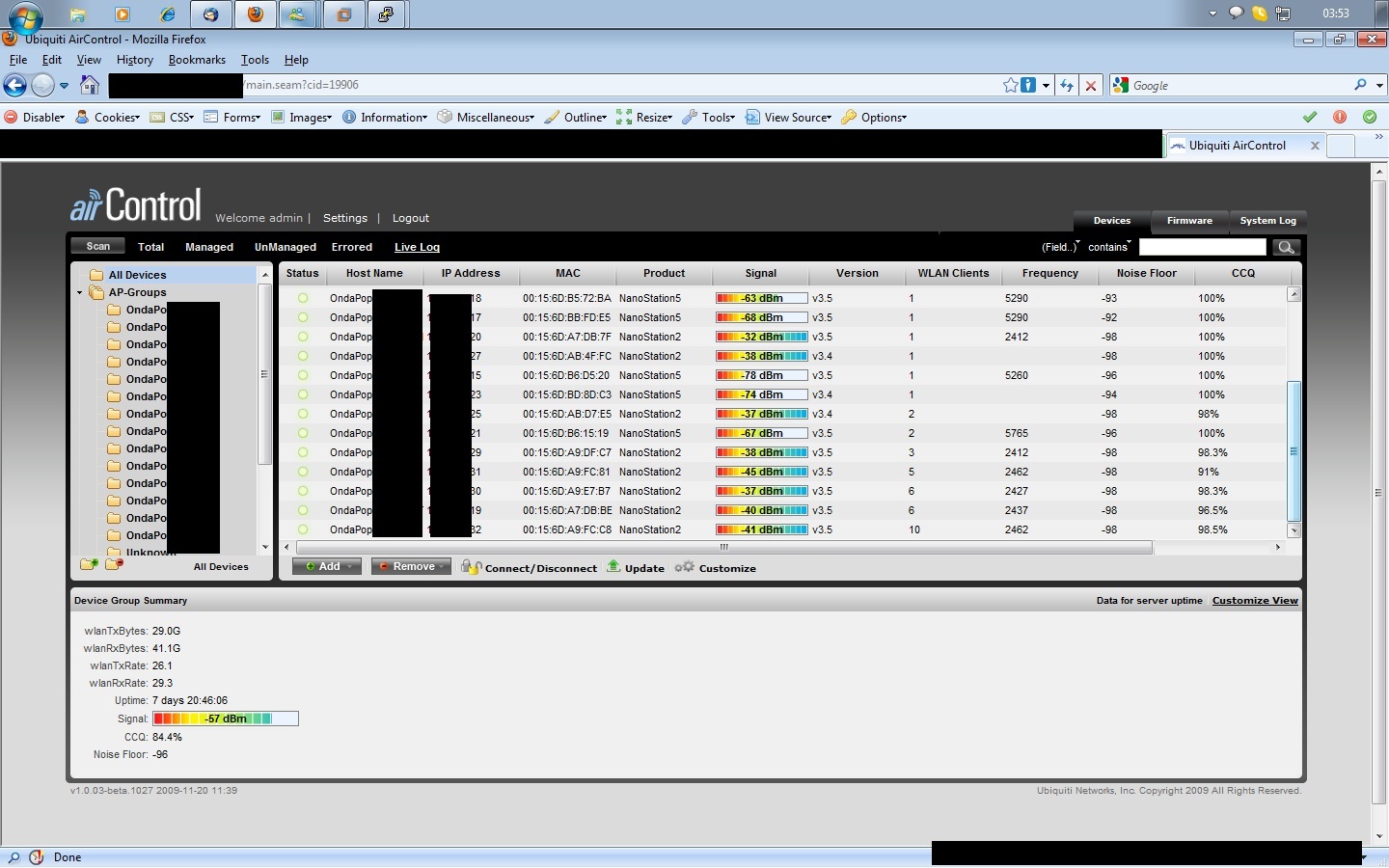Click the Google search magnifier icon

(1361, 85)
